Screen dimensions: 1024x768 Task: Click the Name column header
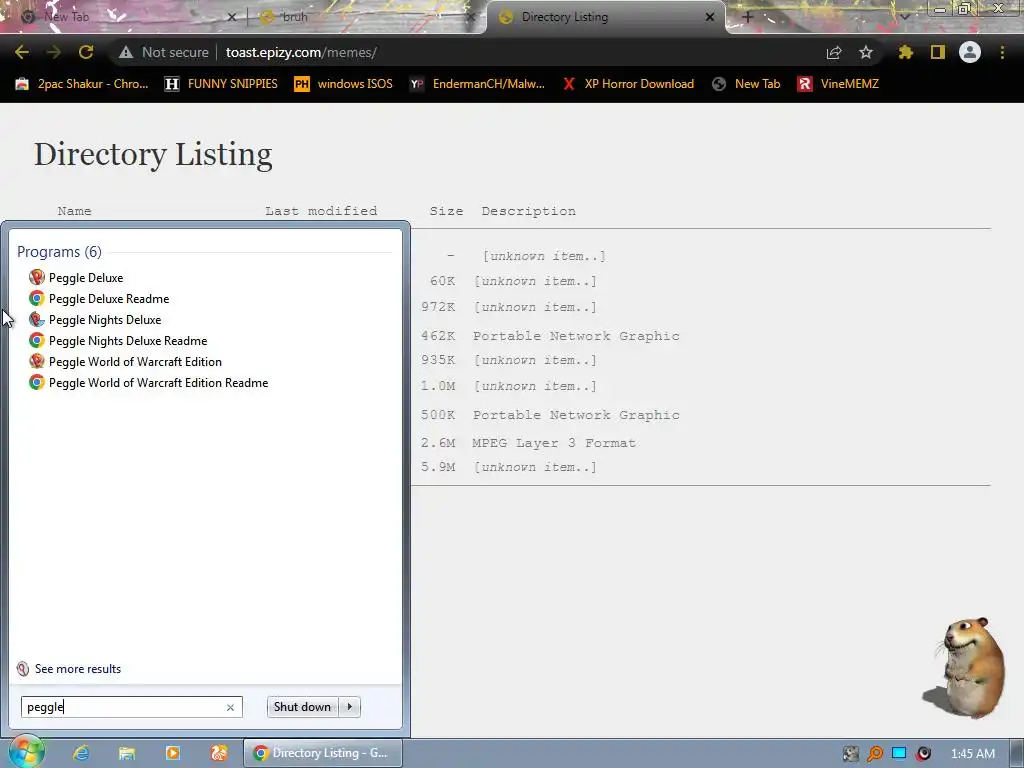point(74,211)
